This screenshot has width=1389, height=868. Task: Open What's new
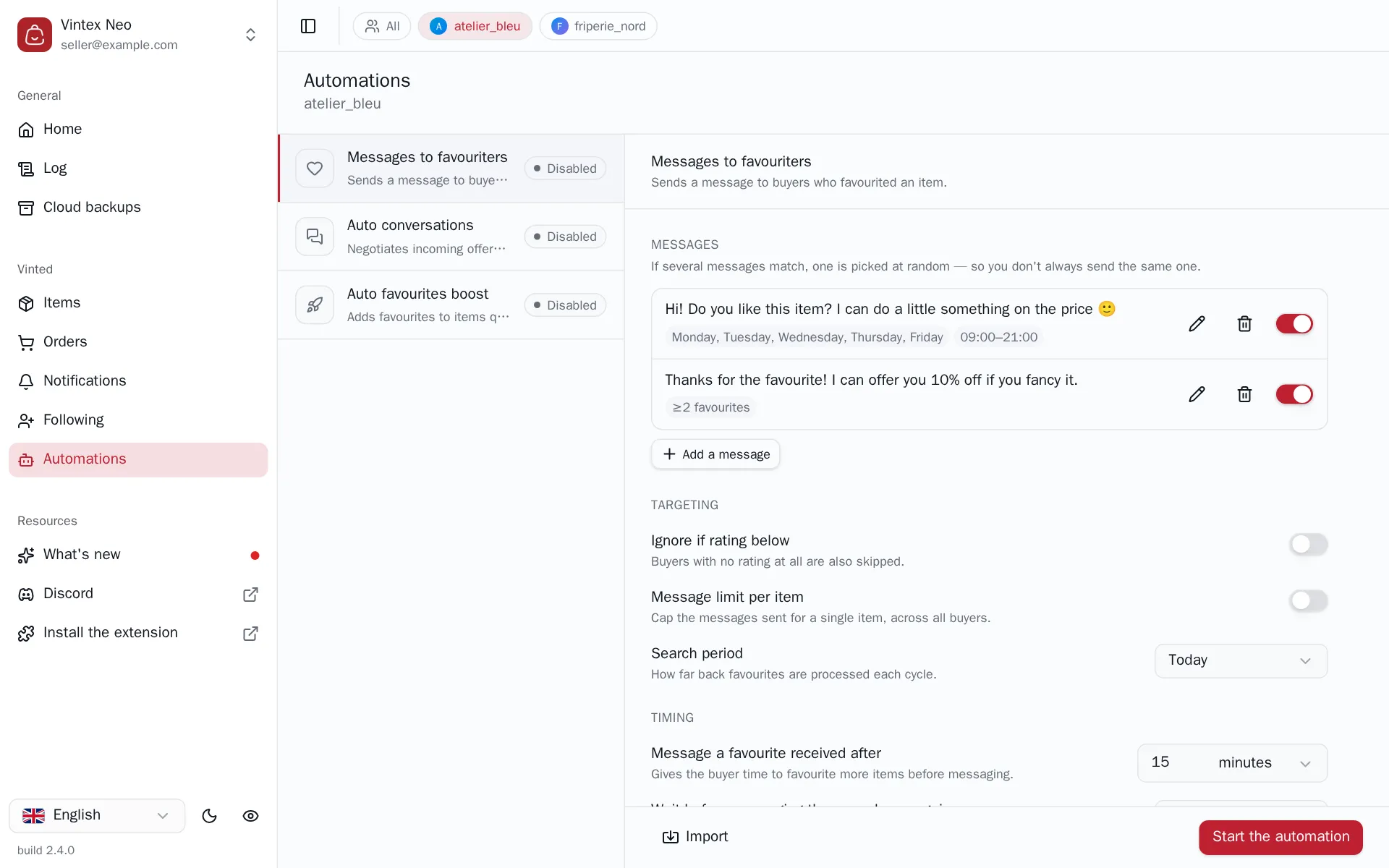(x=138, y=555)
